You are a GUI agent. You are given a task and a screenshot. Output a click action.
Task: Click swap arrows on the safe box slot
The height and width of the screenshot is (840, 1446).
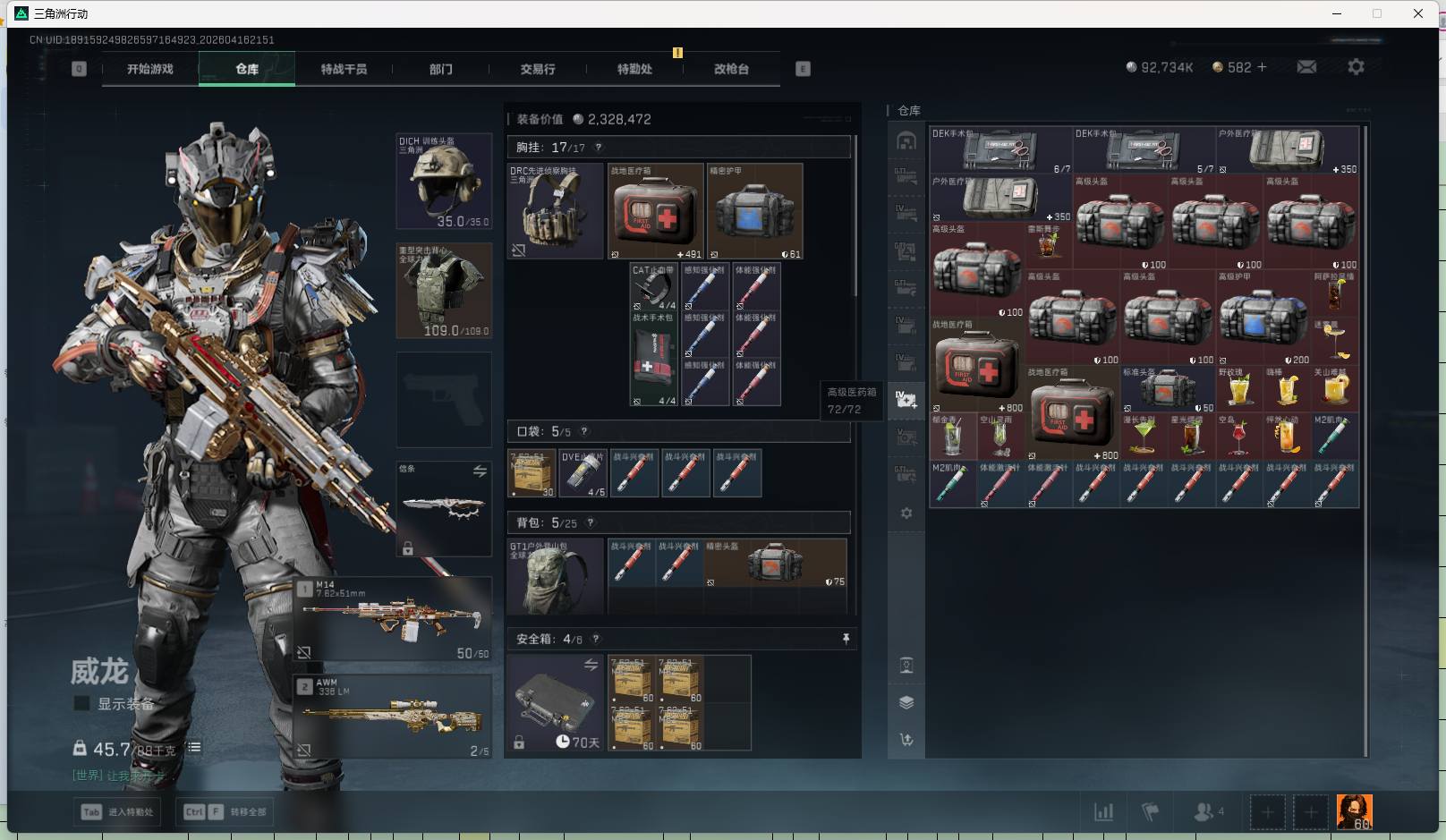(x=591, y=664)
